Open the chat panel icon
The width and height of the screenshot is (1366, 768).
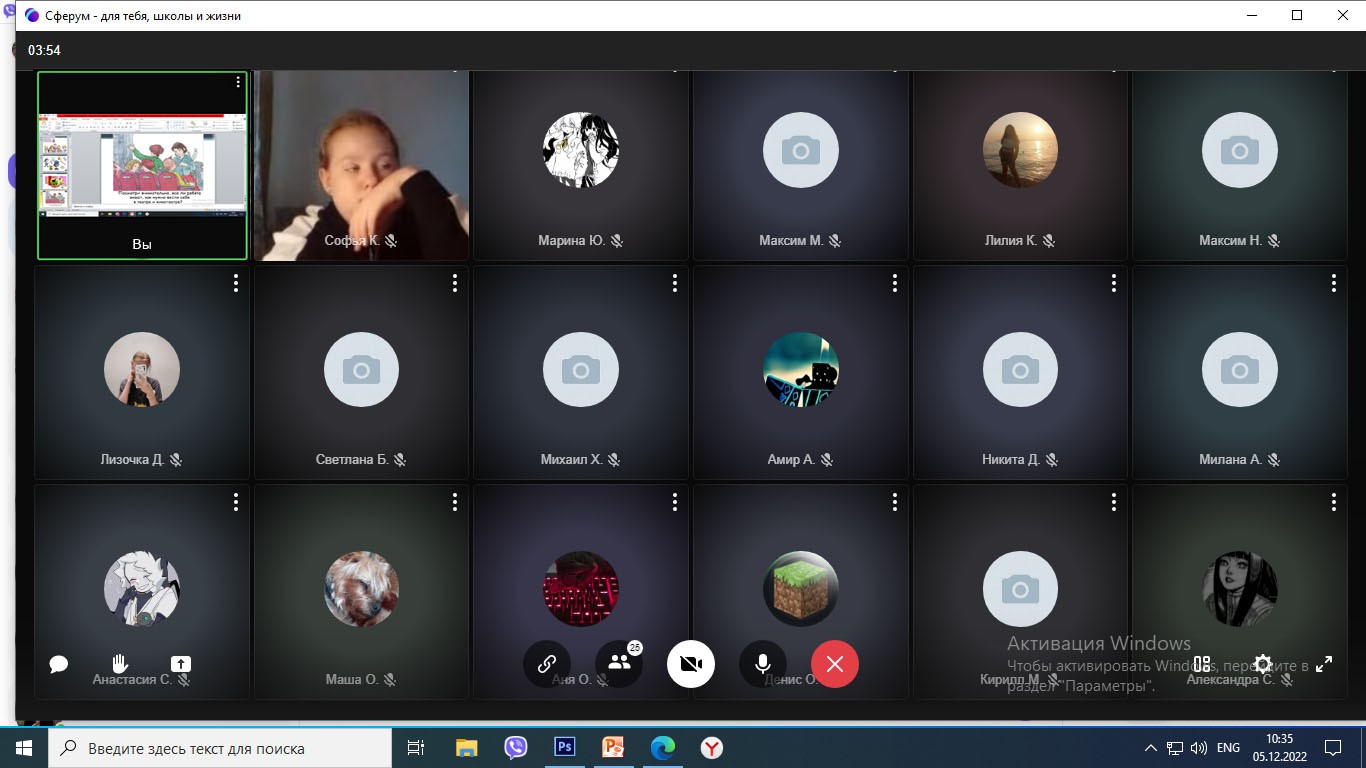point(58,664)
